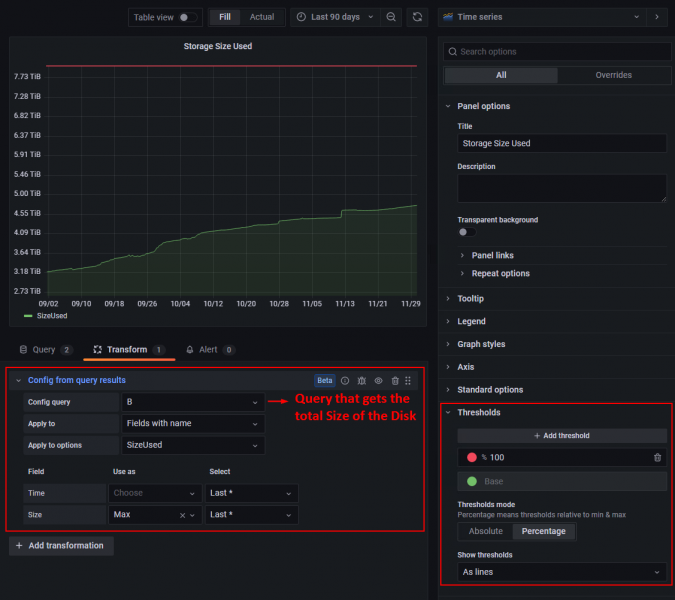
Task: Choose Absolute thresholds mode
Action: click(485, 531)
